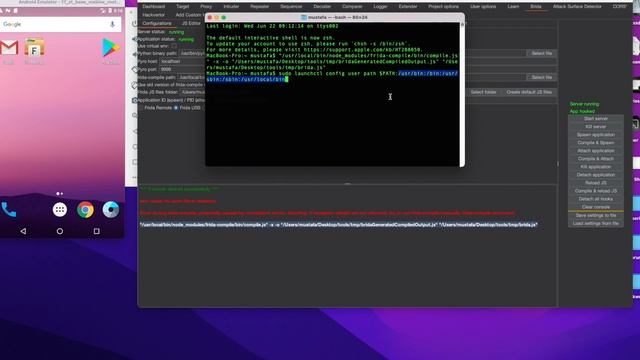Click the Start server button
The width and height of the screenshot is (640, 360).
pyautogui.click(x=596, y=119)
